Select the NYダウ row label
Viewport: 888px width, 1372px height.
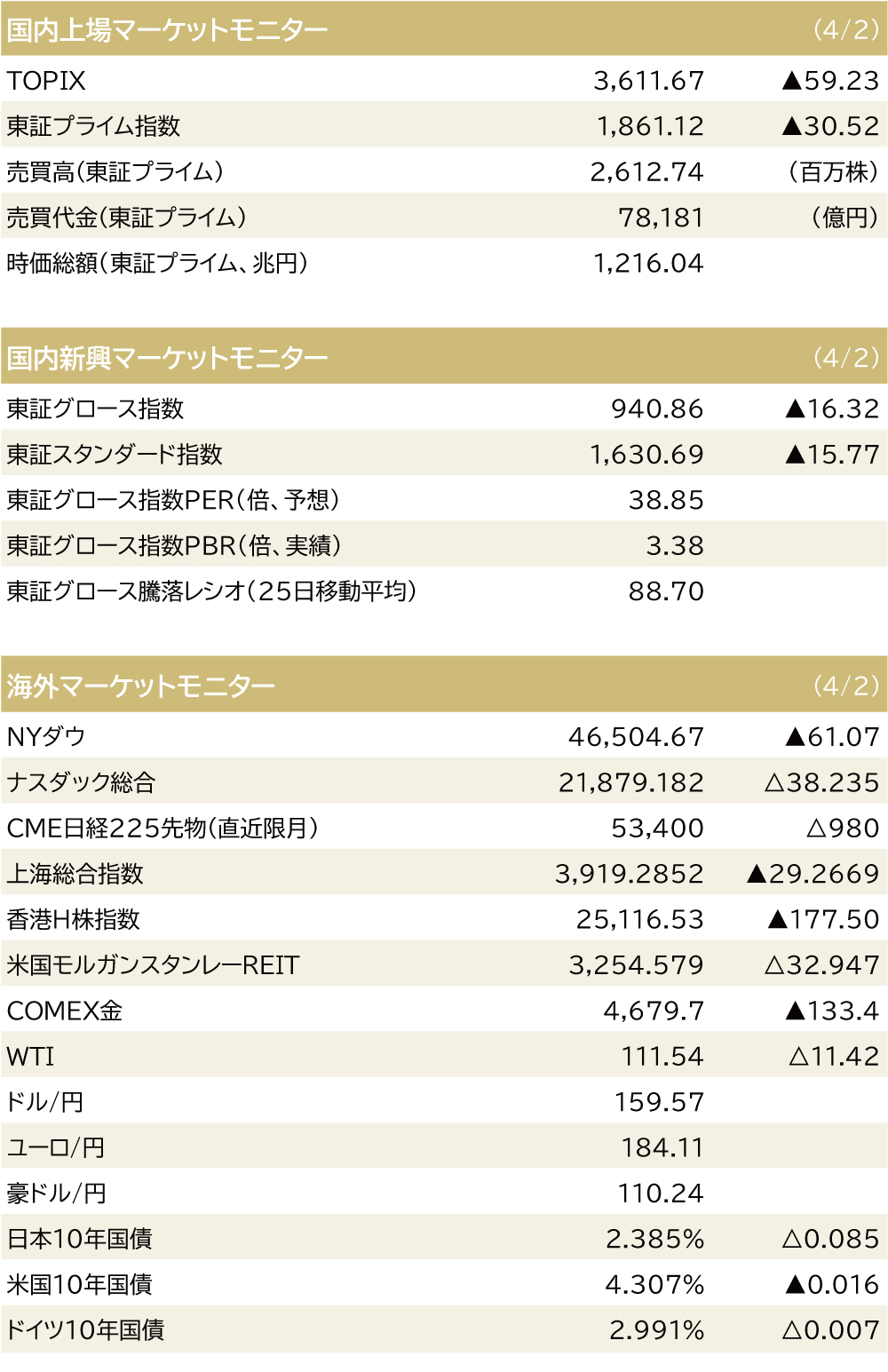pos(46,737)
